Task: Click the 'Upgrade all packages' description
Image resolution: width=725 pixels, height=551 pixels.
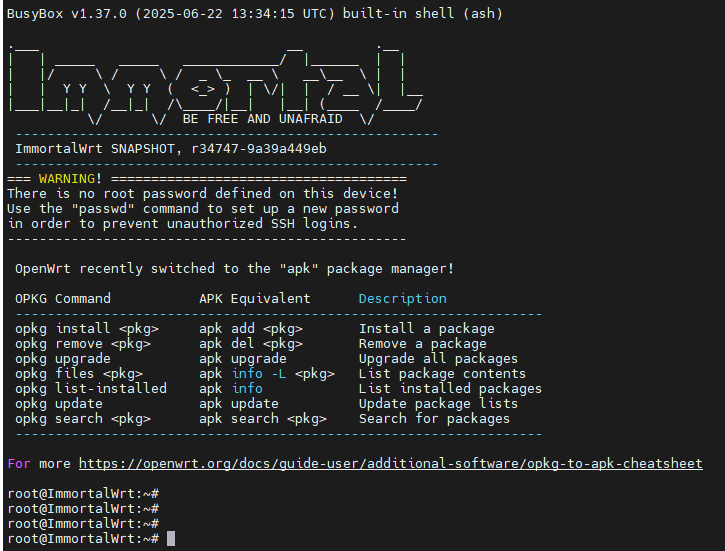Action: tap(438, 359)
